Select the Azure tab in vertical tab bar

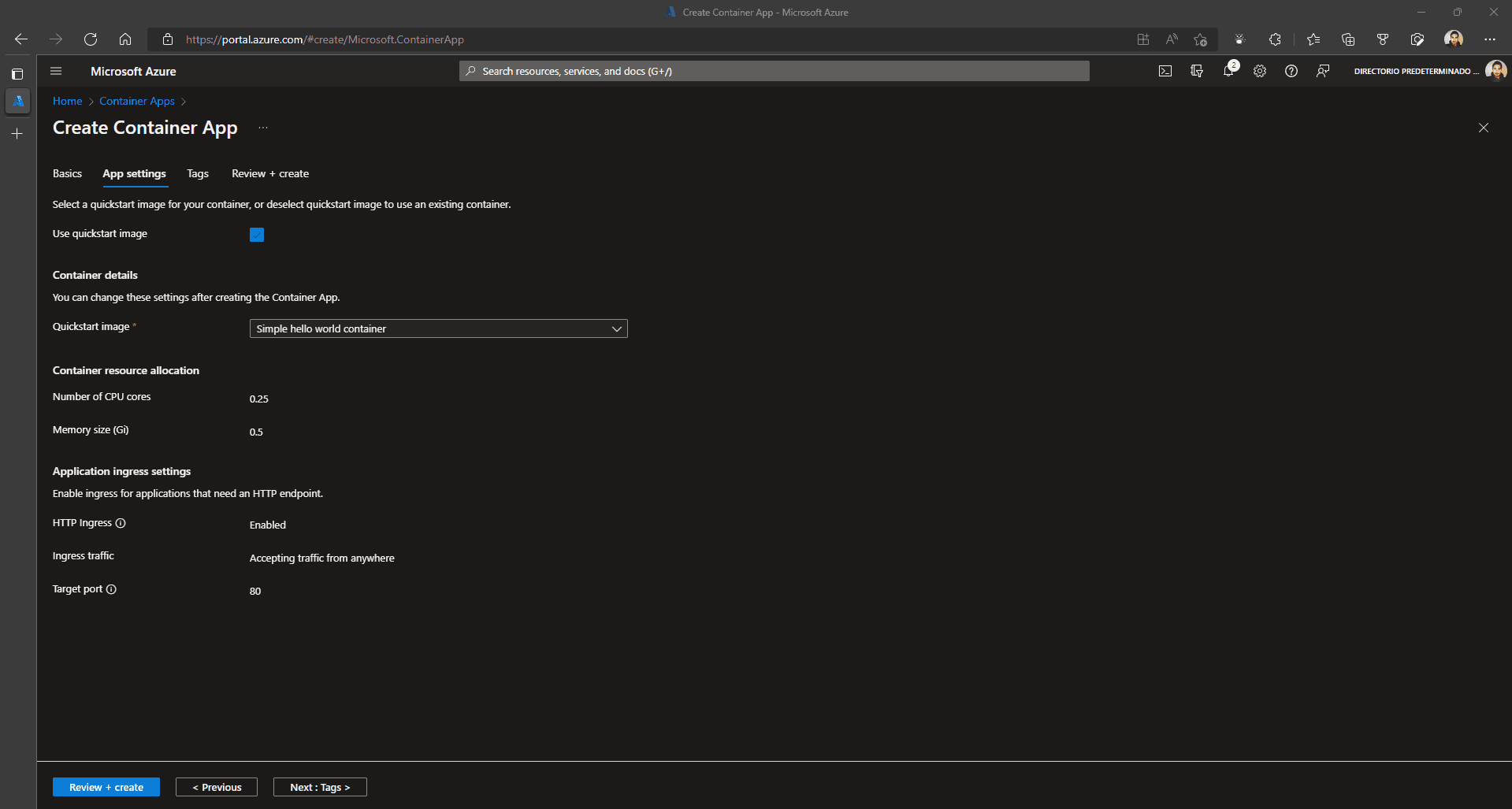[x=17, y=101]
